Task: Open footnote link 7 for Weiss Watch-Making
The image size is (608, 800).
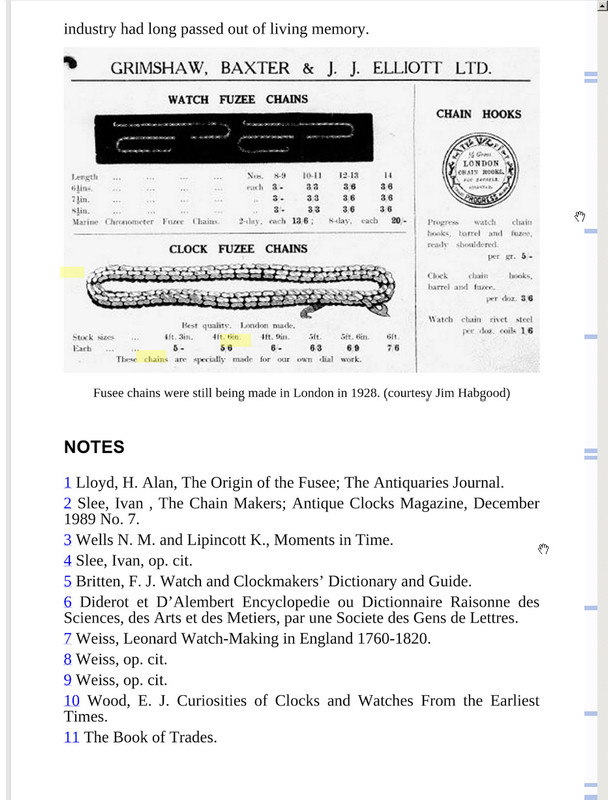Action: pos(67,639)
